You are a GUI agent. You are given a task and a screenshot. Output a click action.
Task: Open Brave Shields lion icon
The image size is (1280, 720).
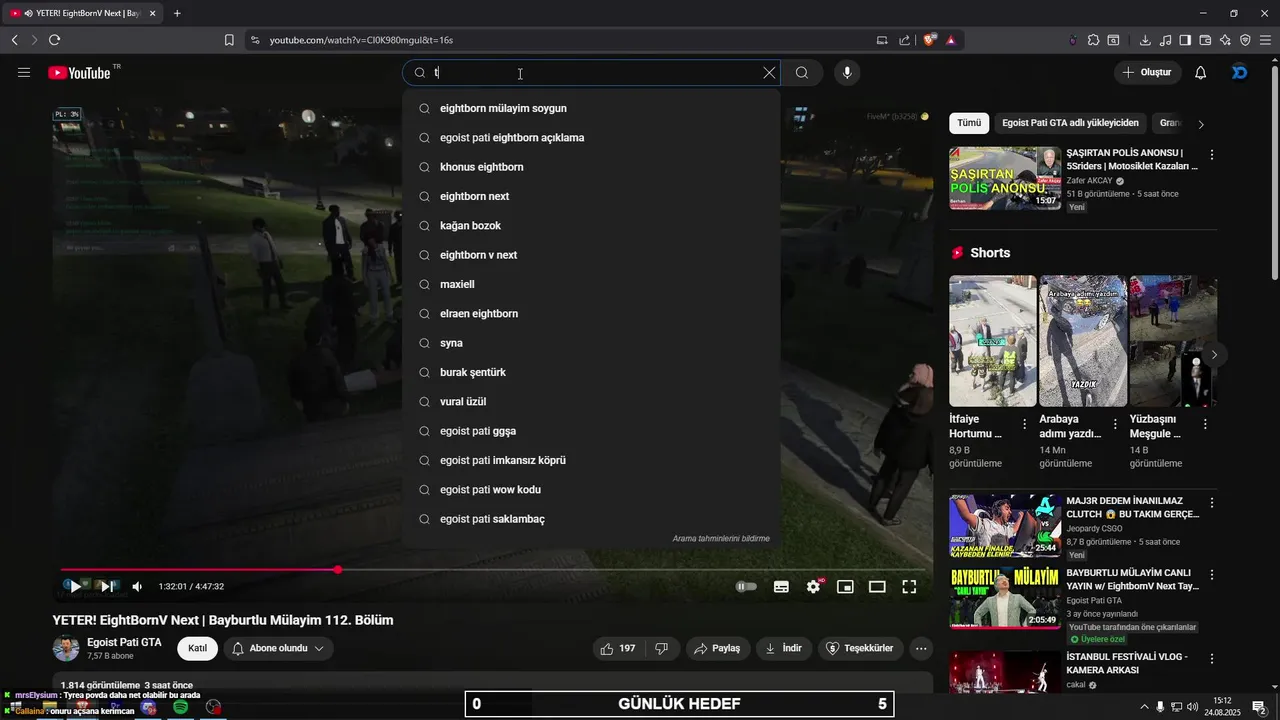[930, 40]
